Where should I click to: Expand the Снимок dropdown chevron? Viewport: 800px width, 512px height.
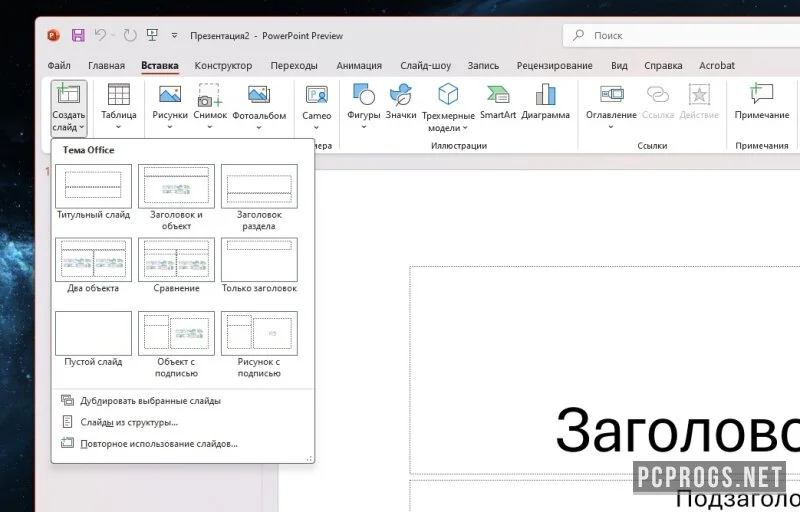(210, 127)
